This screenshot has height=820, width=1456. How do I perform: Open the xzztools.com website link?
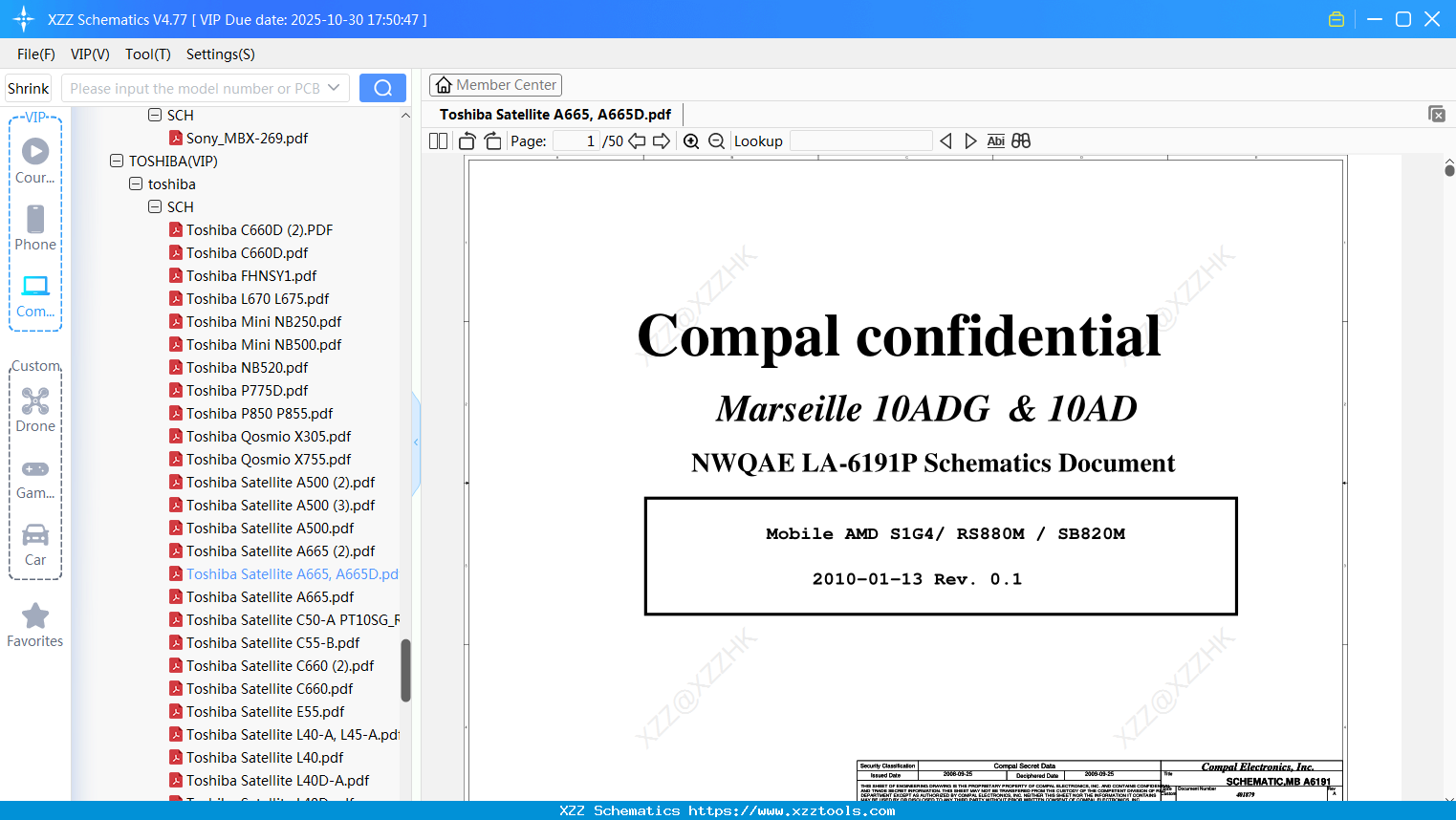point(792,810)
